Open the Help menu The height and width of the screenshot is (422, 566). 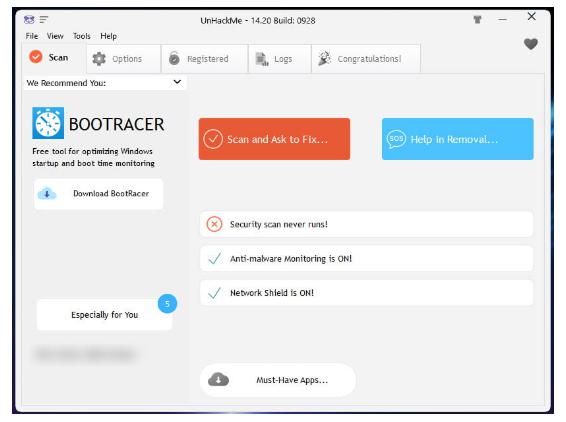point(108,36)
